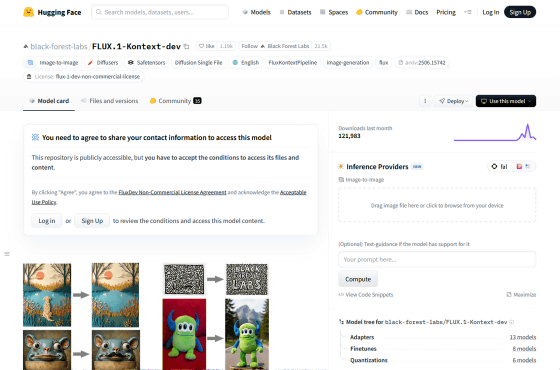Open Community in the top navigation

pos(377,12)
